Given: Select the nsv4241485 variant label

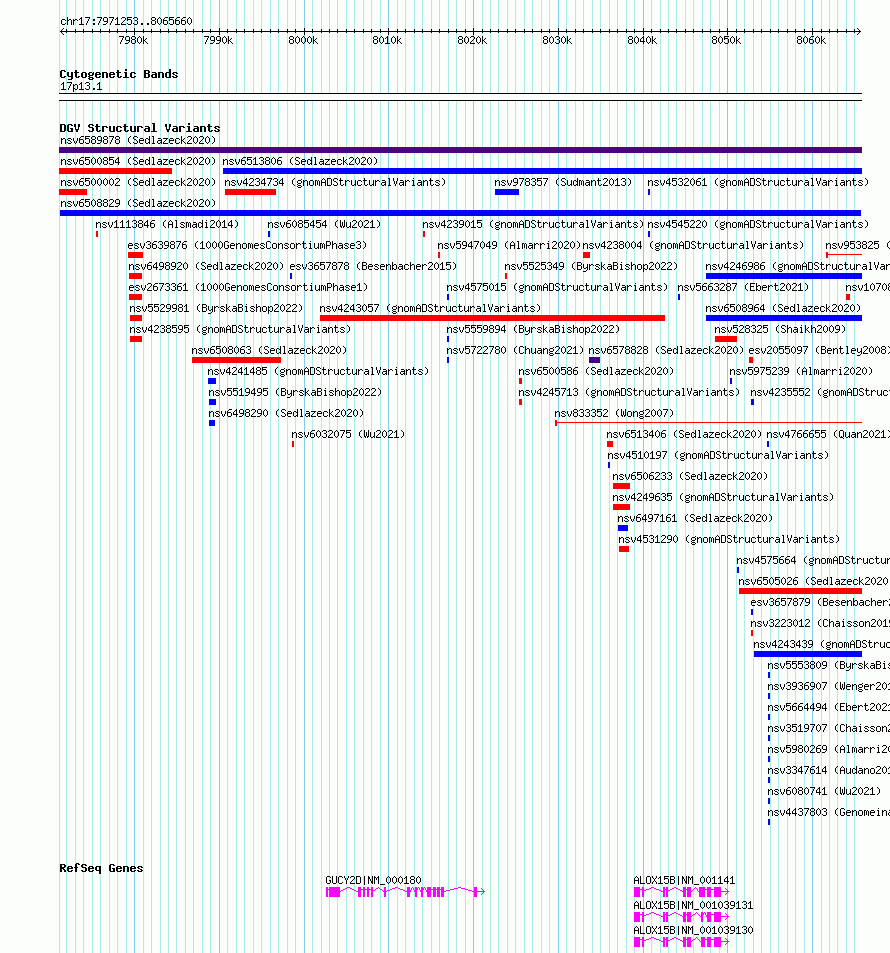Looking at the screenshot, I should [x=318, y=371].
